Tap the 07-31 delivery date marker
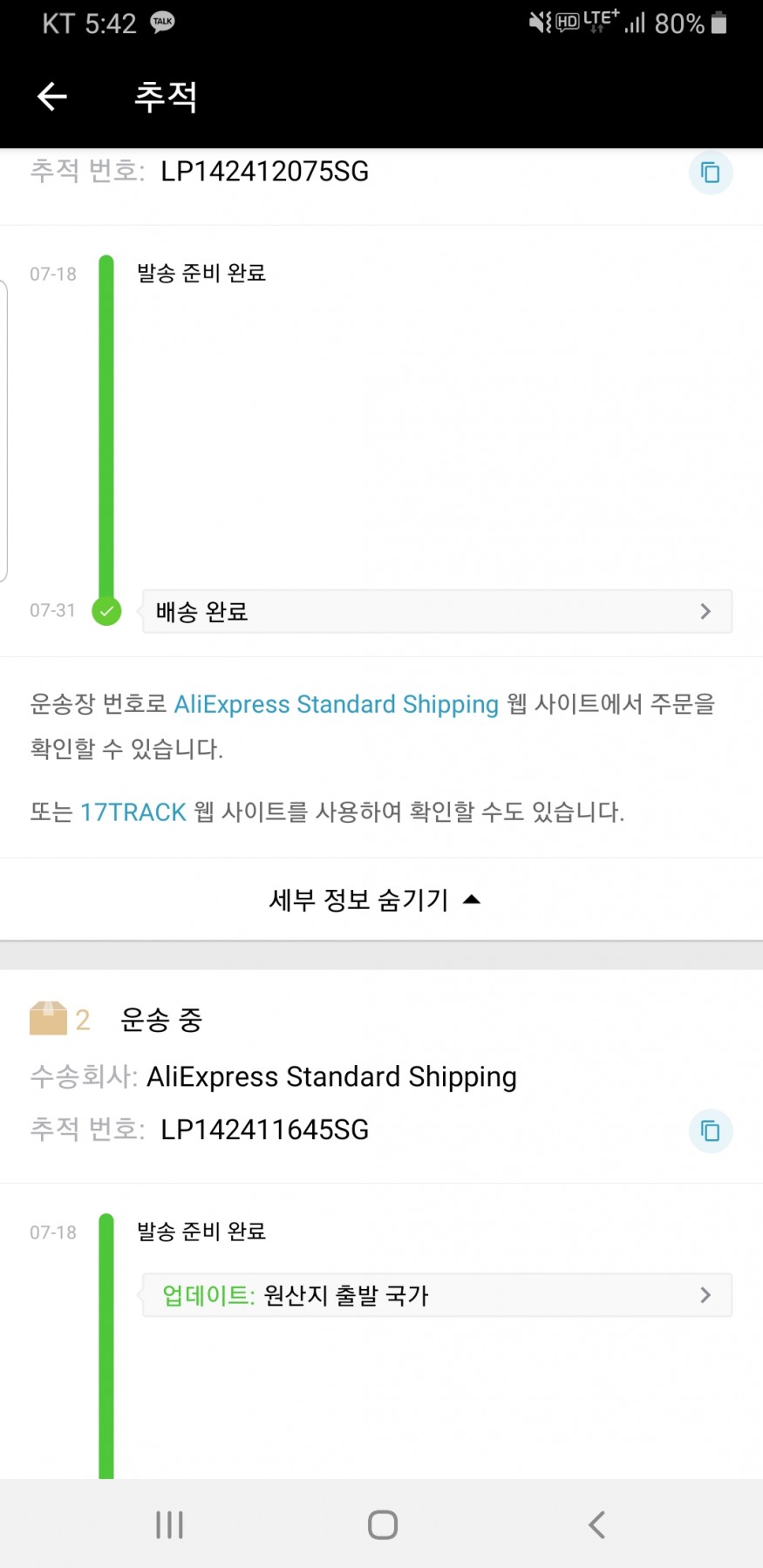763x1568 pixels. [53, 610]
